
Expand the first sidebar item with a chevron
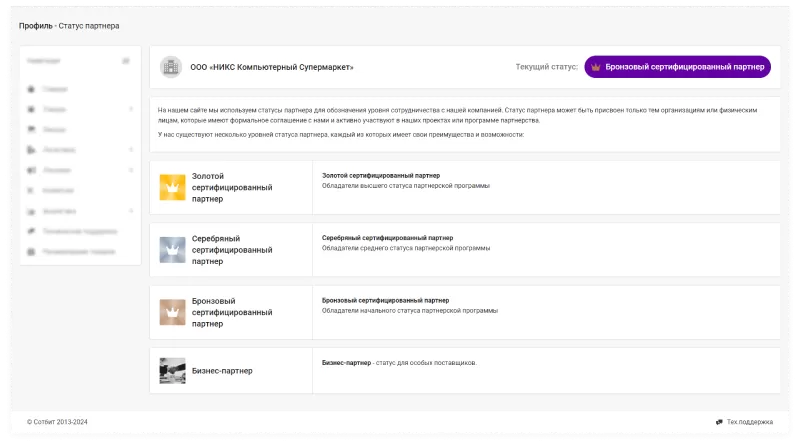pos(131,109)
